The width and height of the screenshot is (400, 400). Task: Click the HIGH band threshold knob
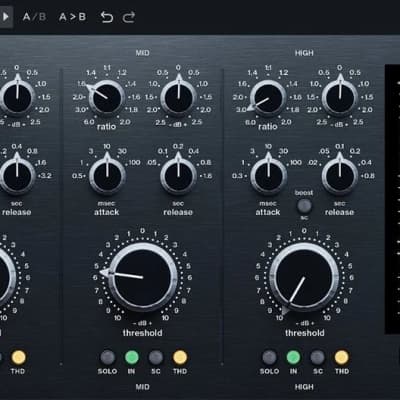click(x=304, y=277)
